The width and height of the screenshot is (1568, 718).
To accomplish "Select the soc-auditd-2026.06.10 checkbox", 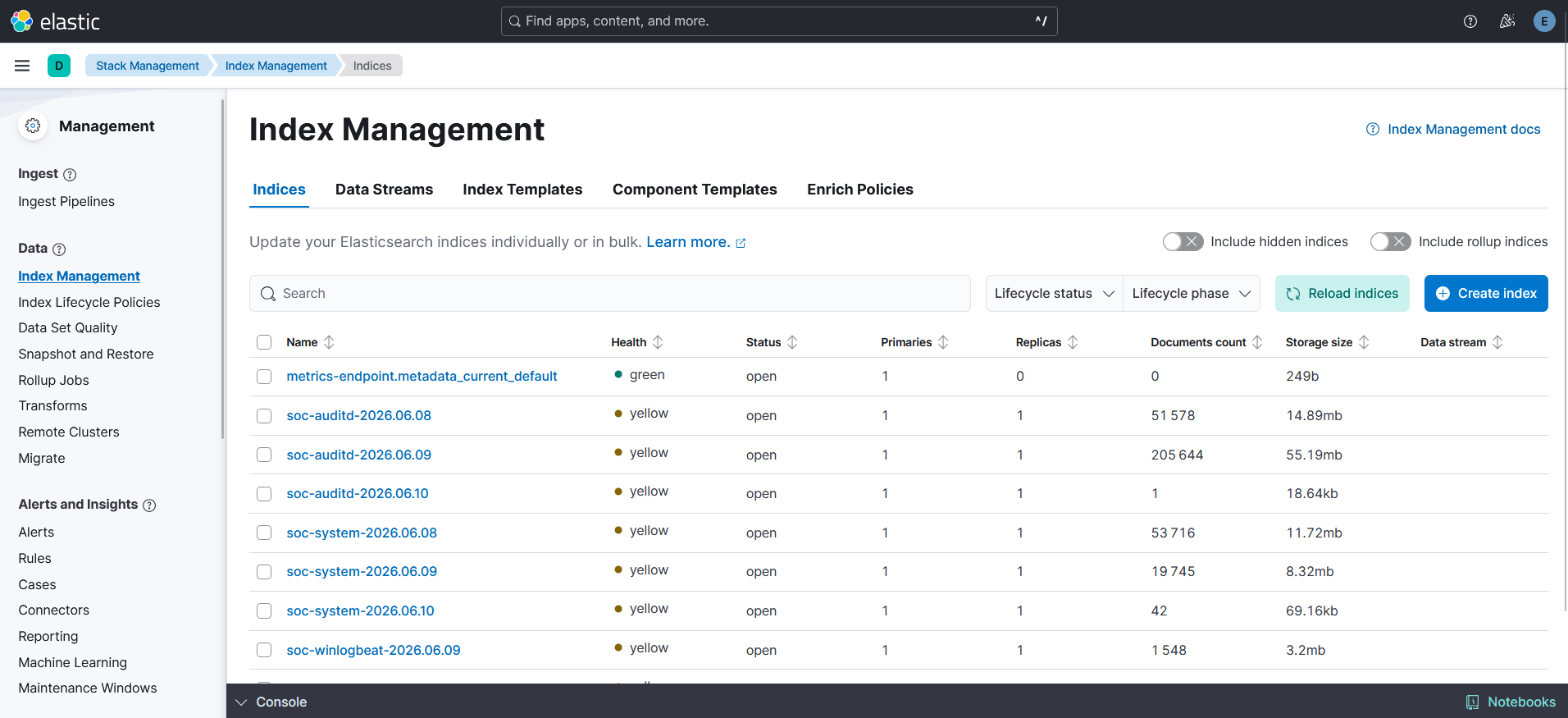I will click(x=264, y=494).
